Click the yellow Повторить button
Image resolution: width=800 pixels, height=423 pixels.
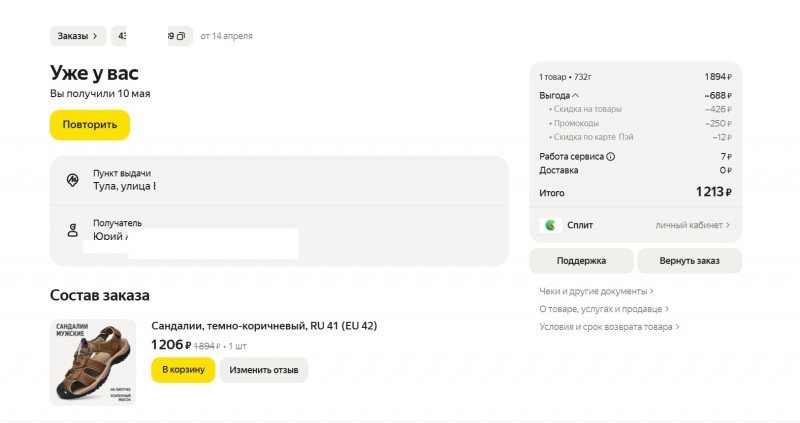click(90, 125)
